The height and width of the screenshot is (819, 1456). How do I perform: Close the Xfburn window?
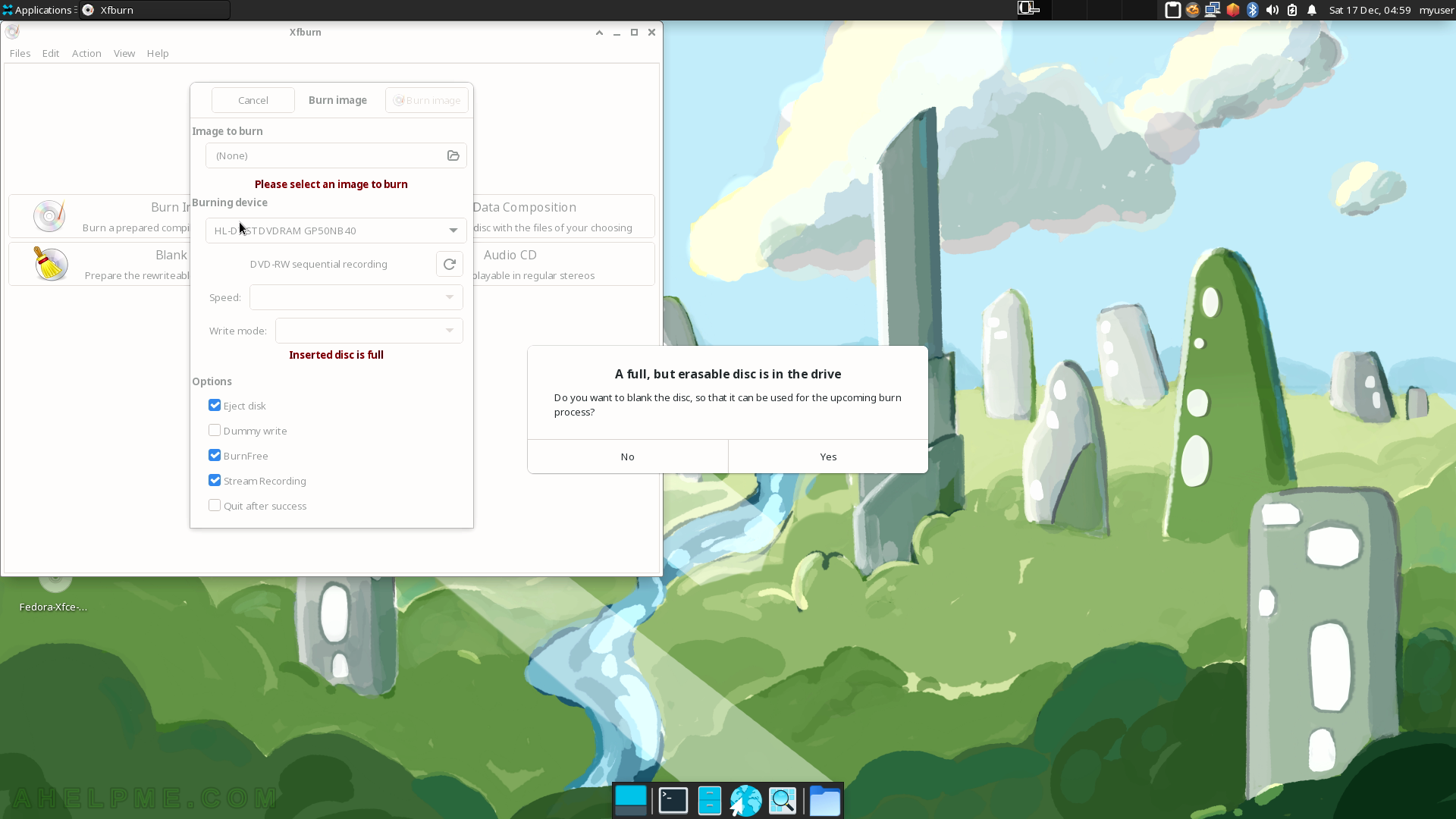[651, 32]
